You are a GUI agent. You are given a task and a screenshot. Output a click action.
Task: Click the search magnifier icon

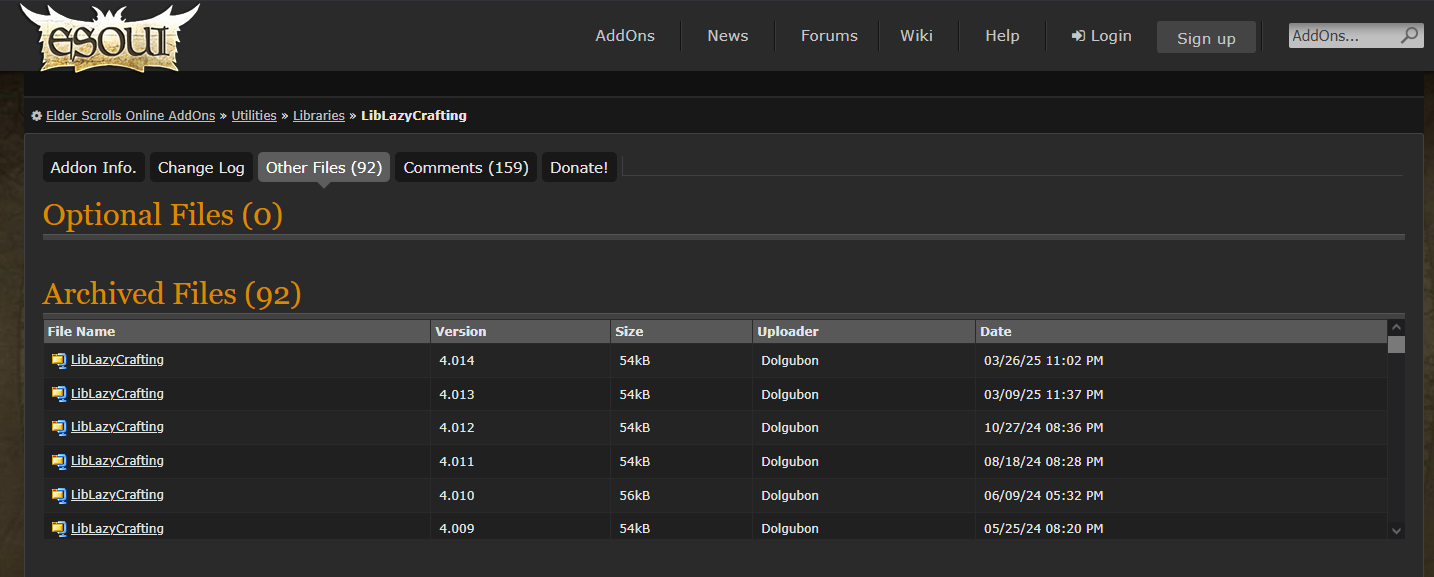1409,36
